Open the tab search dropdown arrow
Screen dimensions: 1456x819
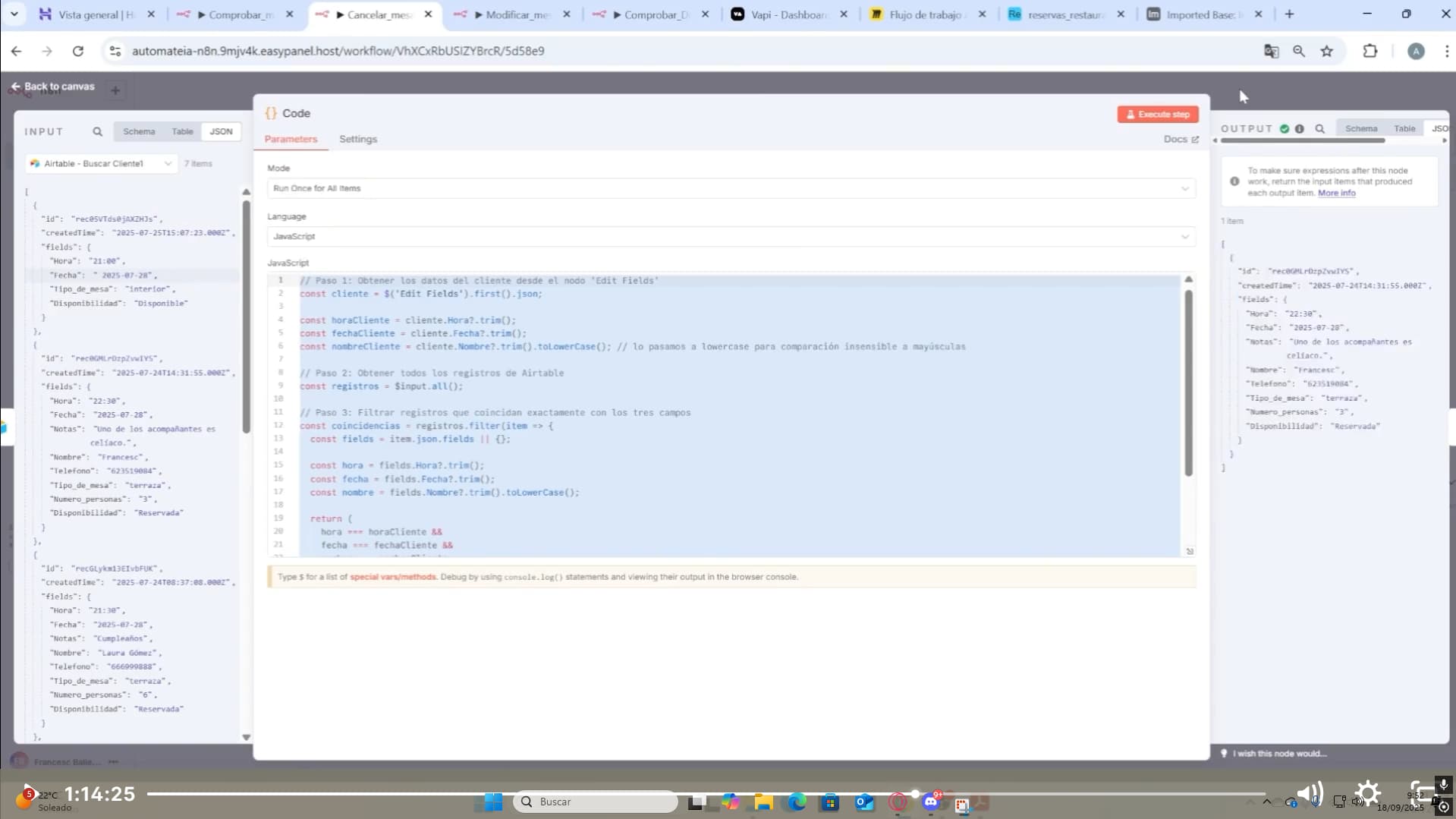pyautogui.click(x=14, y=14)
